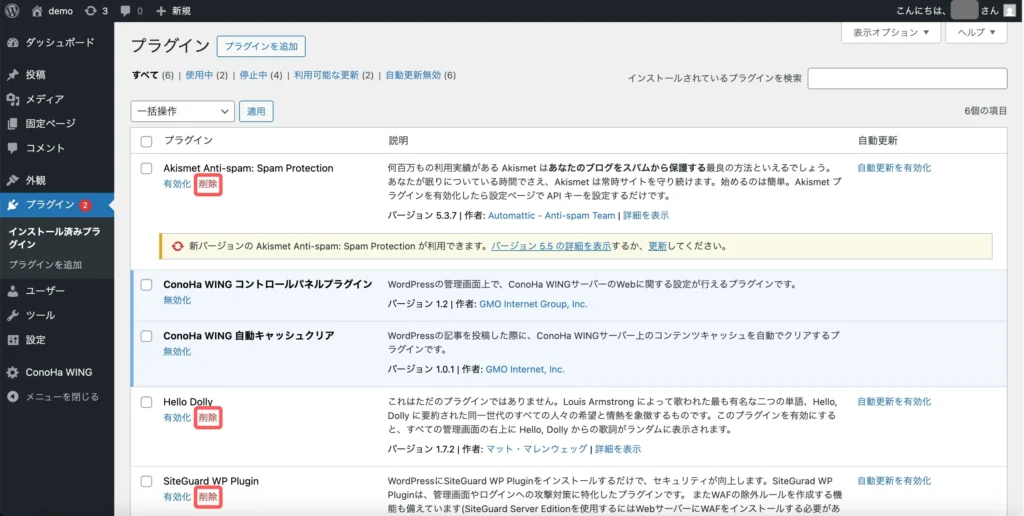Check the Akismet Anti-spam plugin checkbox
The image size is (1024, 516).
pyautogui.click(x=146, y=169)
